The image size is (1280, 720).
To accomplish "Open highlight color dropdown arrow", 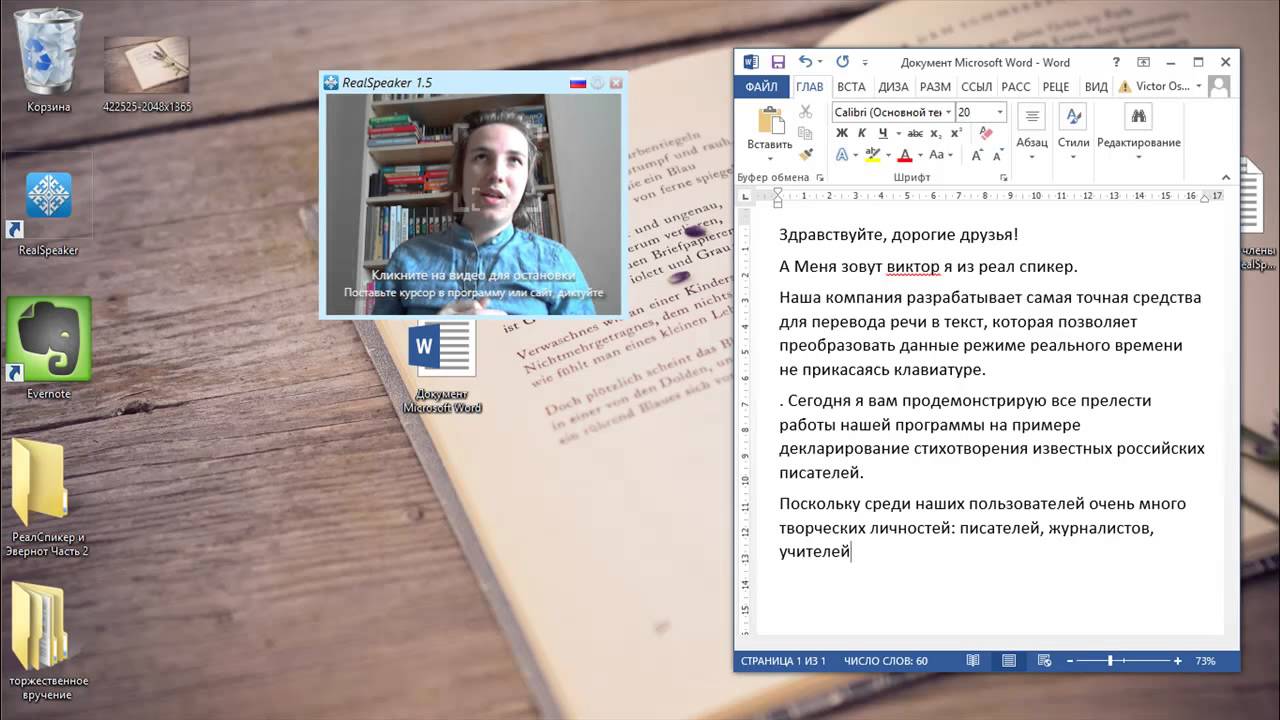I will (x=888, y=155).
